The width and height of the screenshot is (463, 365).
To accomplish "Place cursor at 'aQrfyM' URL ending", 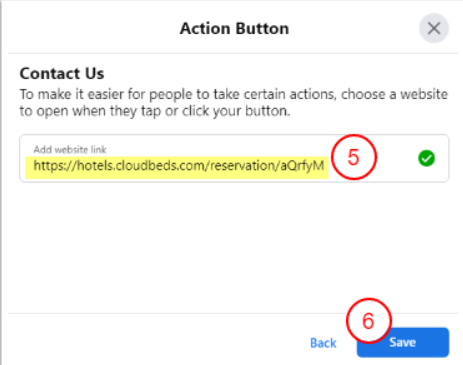I will pos(302,165).
